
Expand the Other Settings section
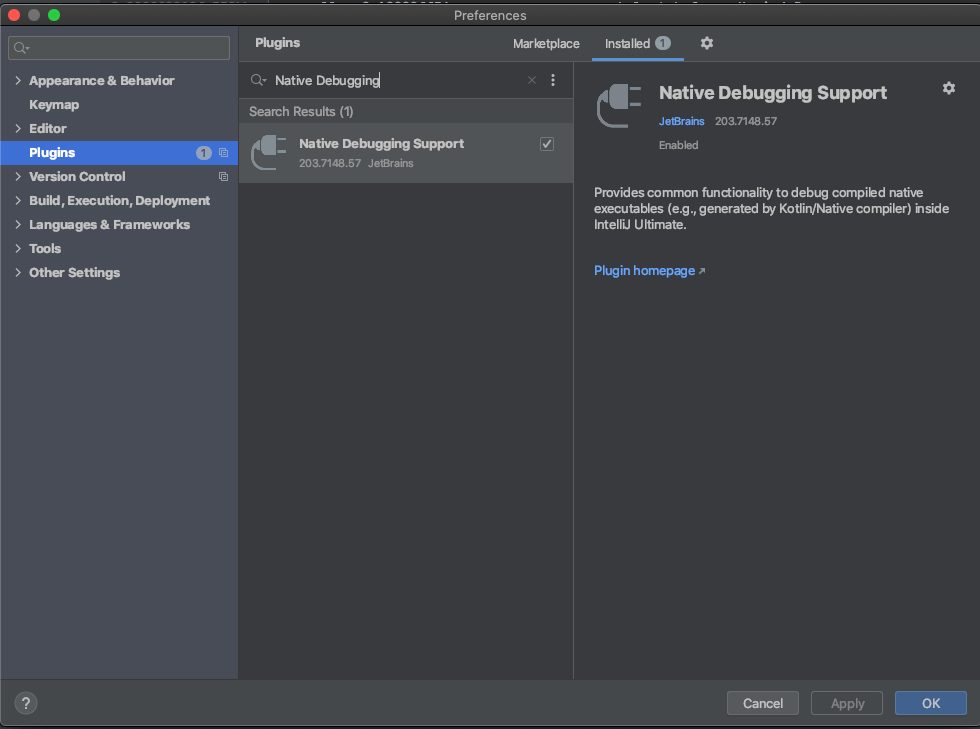click(x=18, y=273)
